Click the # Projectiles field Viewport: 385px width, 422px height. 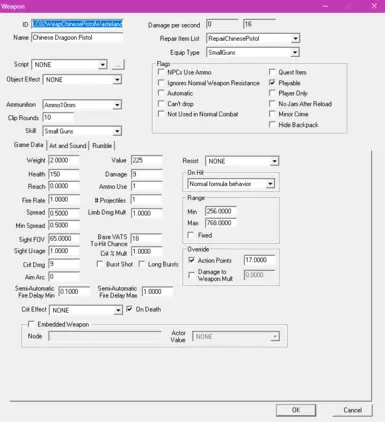point(147,200)
